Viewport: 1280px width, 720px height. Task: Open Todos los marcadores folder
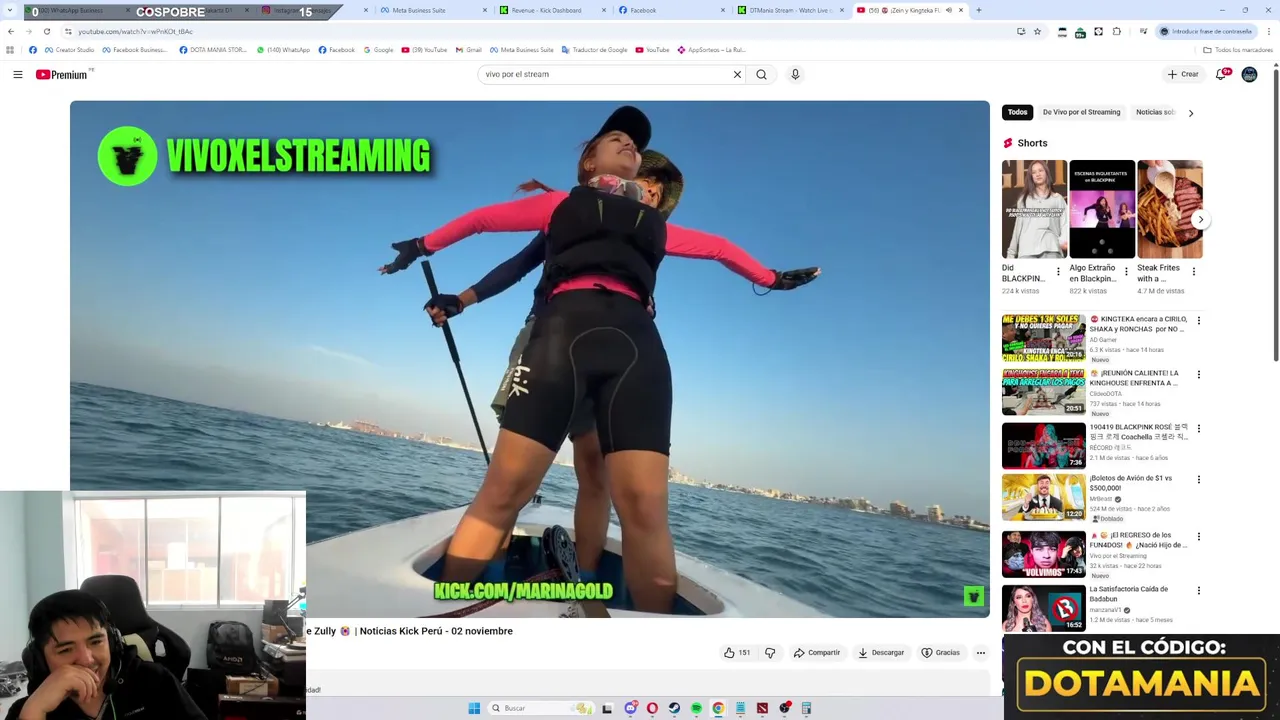click(x=1237, y=50)
